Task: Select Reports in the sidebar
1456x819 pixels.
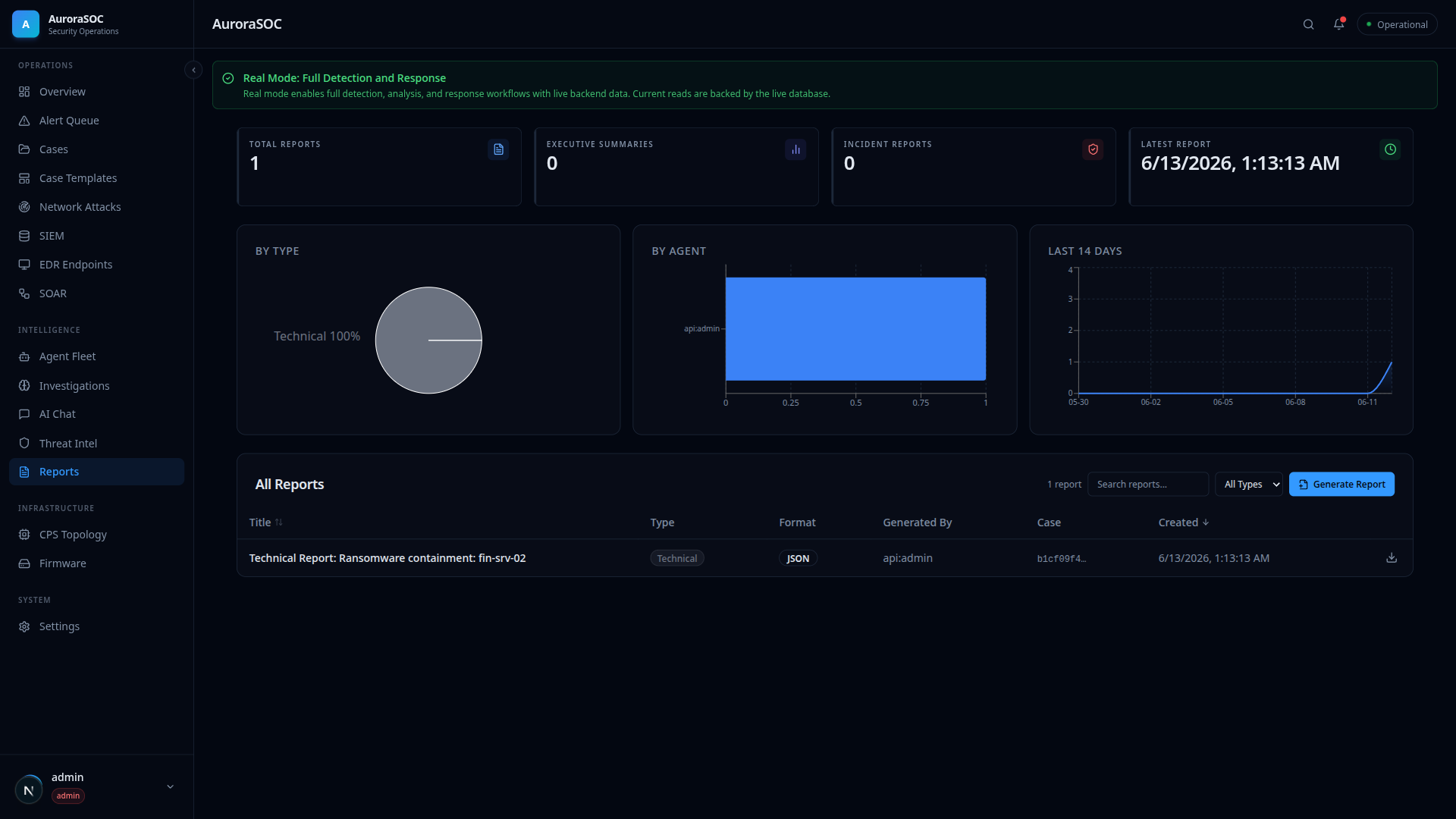Action: [96, 472]
